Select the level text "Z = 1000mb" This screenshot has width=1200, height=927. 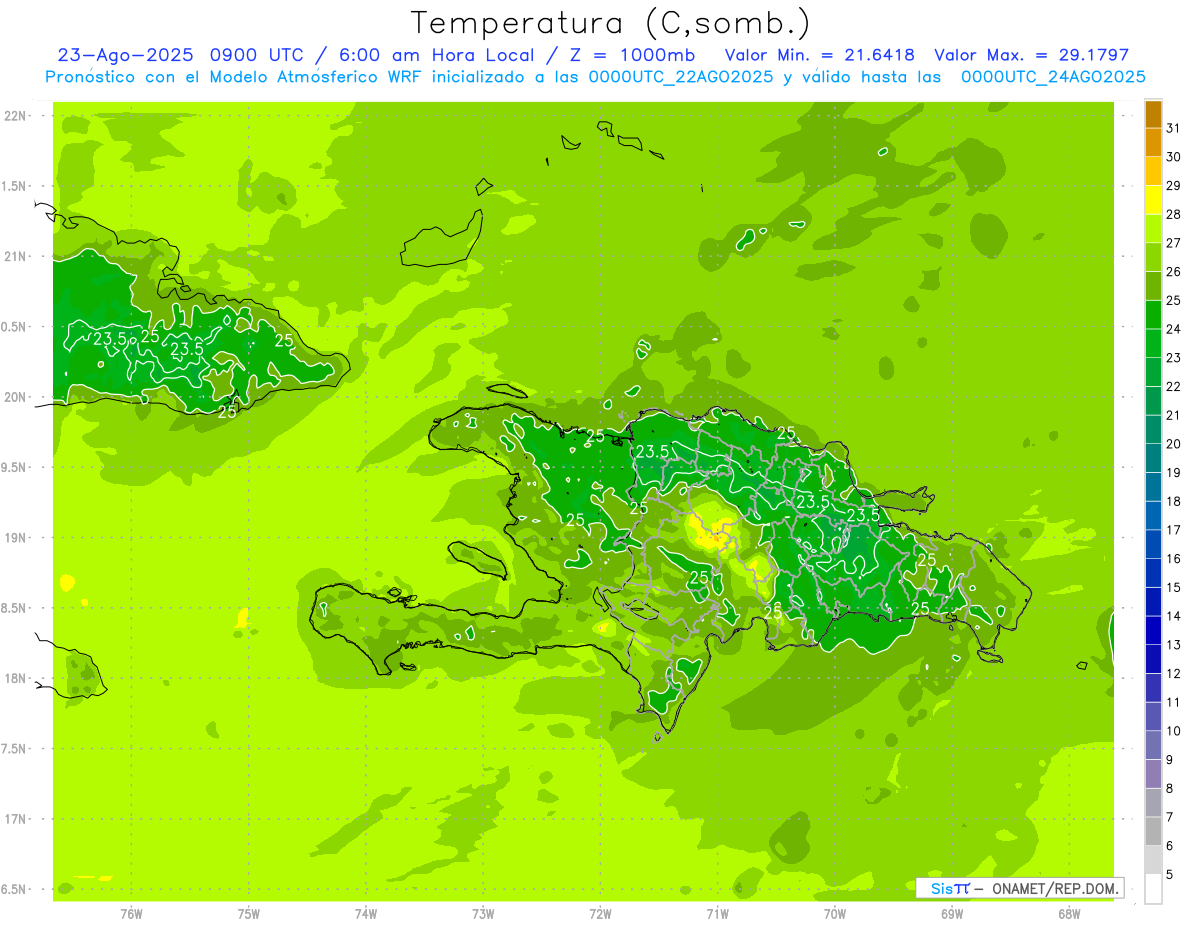(x=632, y=55)
